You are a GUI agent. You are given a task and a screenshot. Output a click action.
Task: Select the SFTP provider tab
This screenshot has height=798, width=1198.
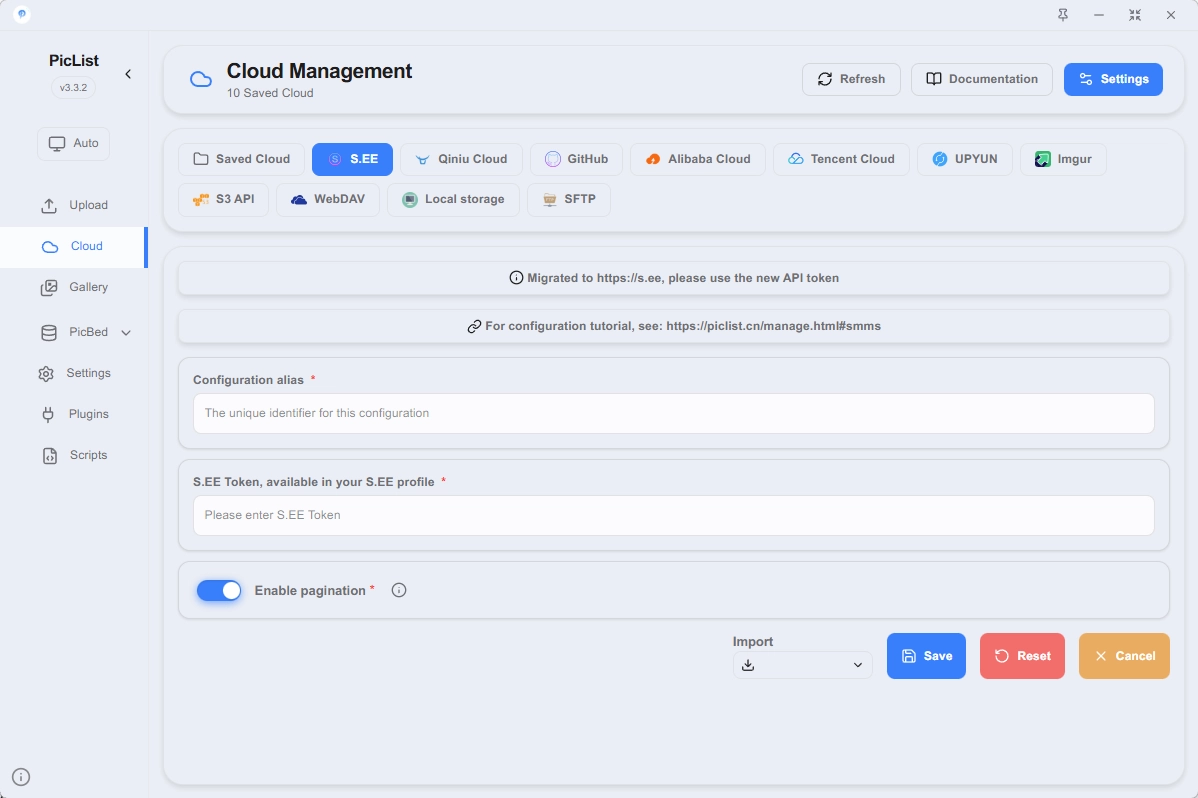[569, 200]
